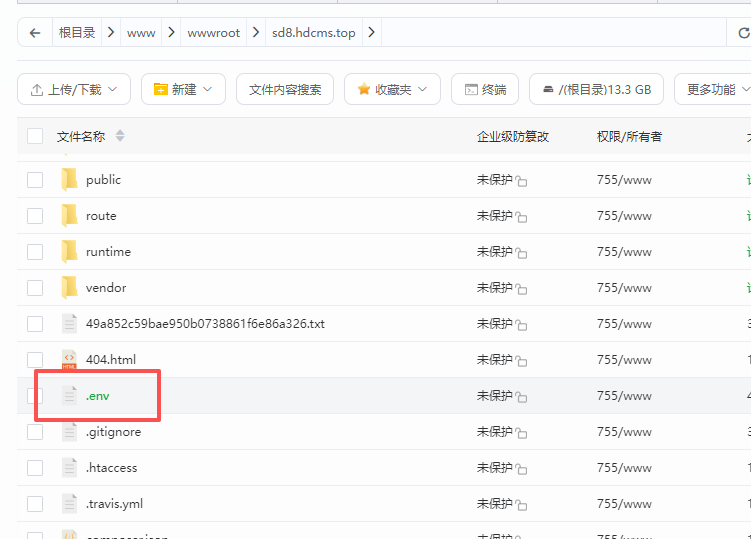Open the 终端 terminal button
Screen dimensions: 751x539
(485, 89)
